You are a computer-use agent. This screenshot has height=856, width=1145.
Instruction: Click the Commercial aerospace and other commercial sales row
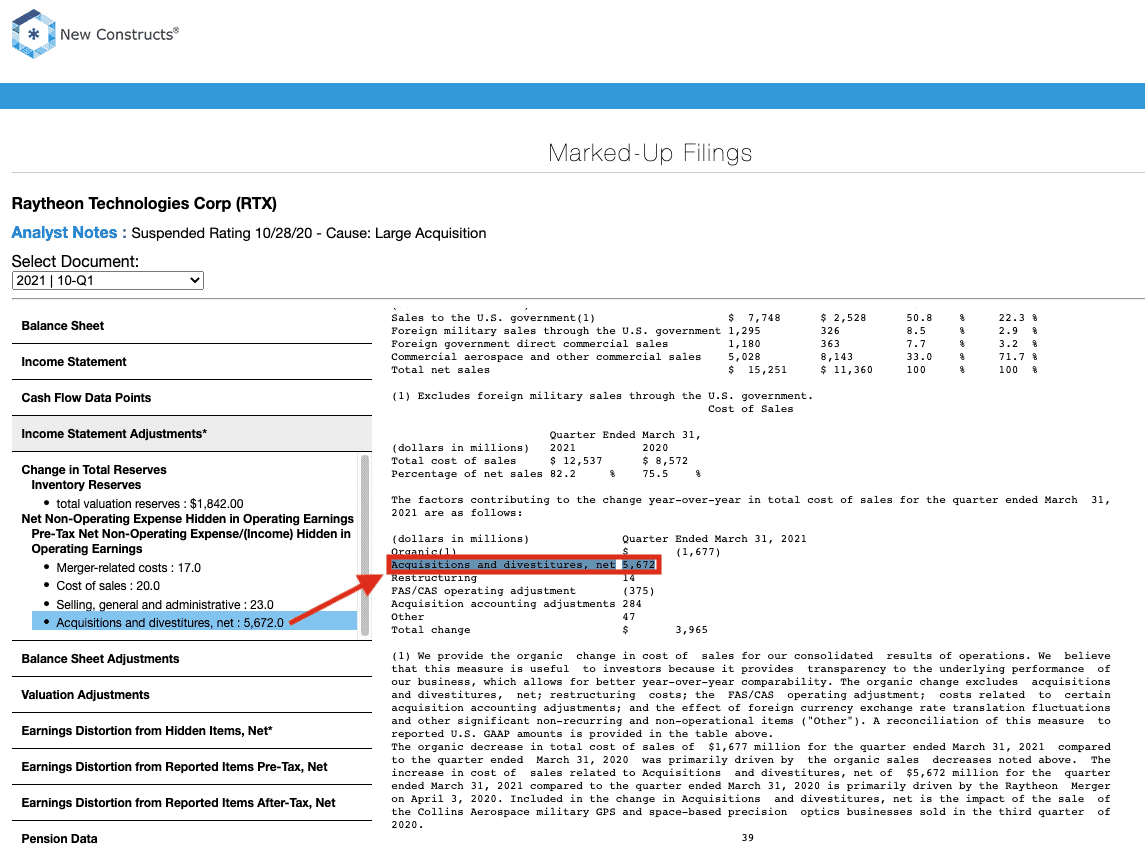click(714, 357)
